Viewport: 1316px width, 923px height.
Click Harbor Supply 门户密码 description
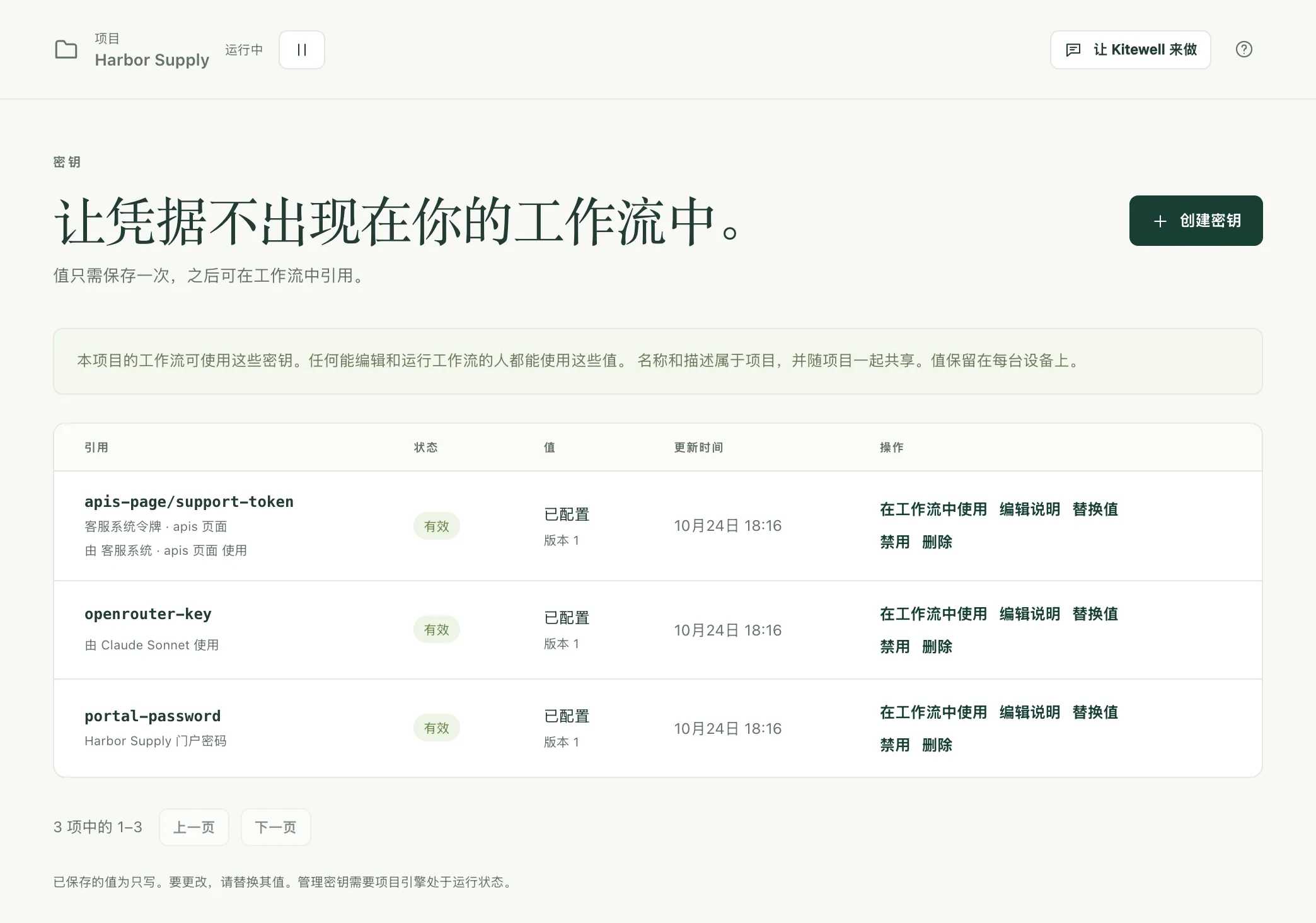tap(156, 741)
